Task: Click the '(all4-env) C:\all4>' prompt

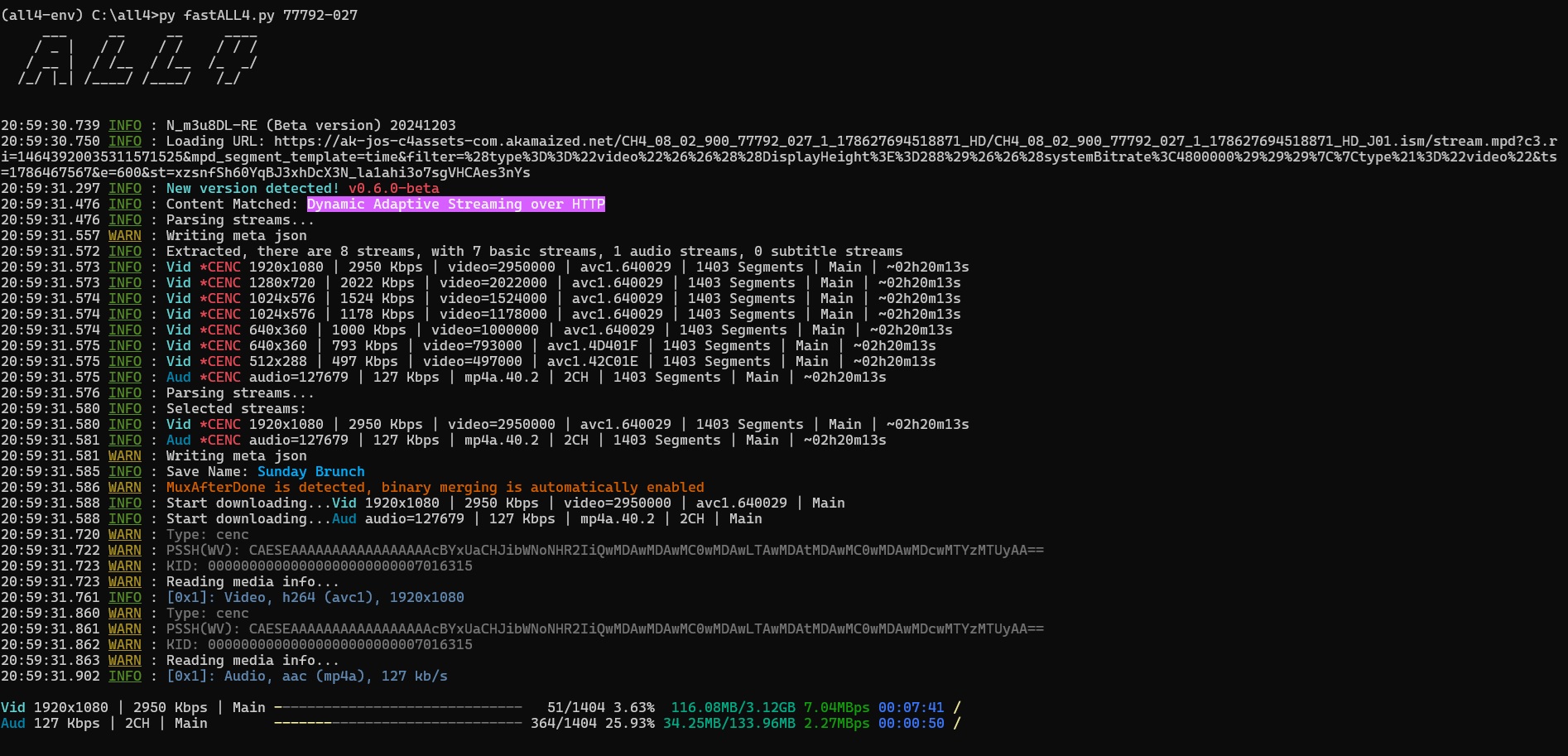Action: pyautogui.click(x=79, y=15)
